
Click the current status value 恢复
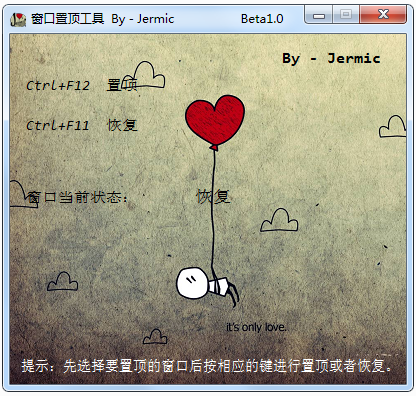[213, 196]
